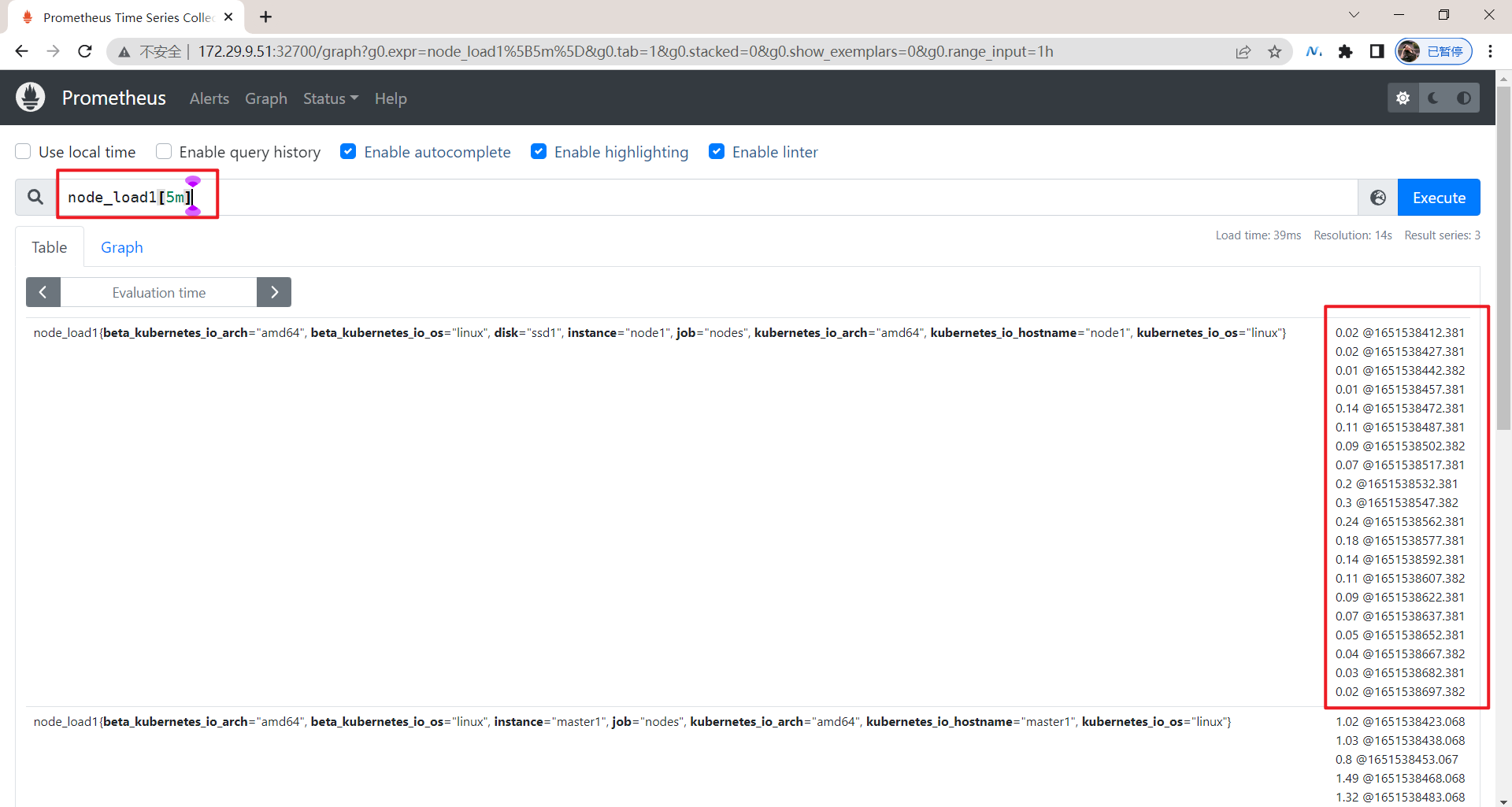This screenshot has width=1512, height=807.
Task: Bookmark this page with the star
Action: tap(1275, 52)
